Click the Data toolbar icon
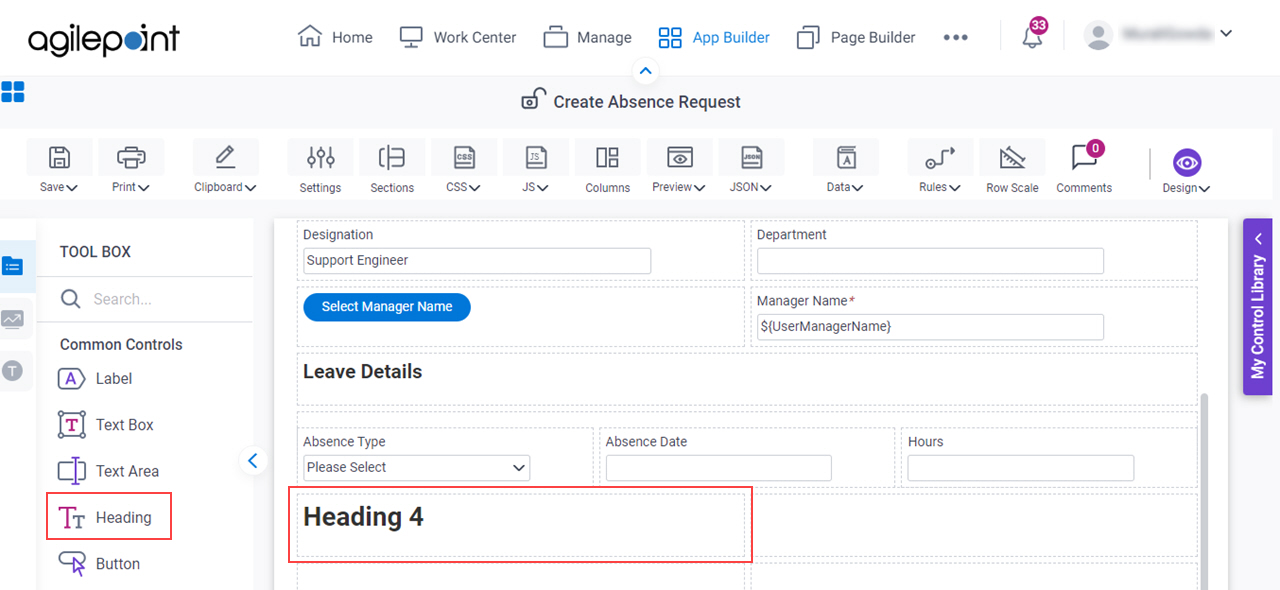Screen dimensions: 1280x590 click(x=845, y=158)
